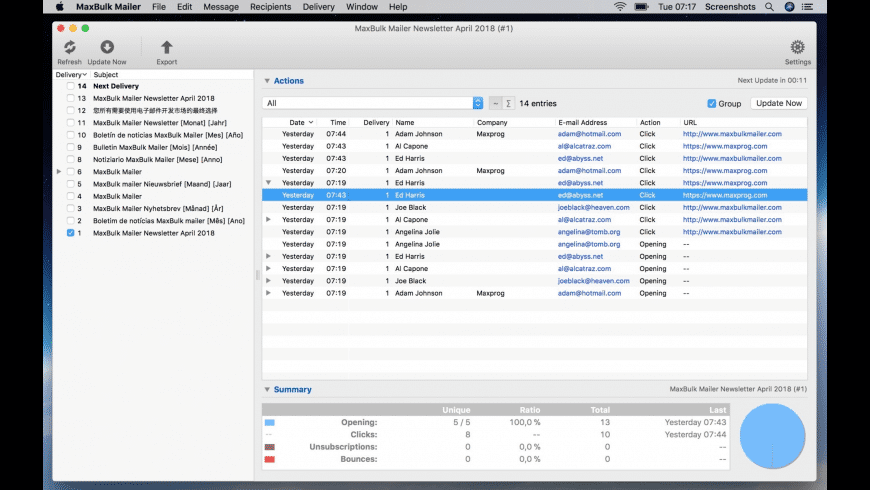870x490 pixels.
Task: Open Spotlight search icon
Action: coord(769,7)
